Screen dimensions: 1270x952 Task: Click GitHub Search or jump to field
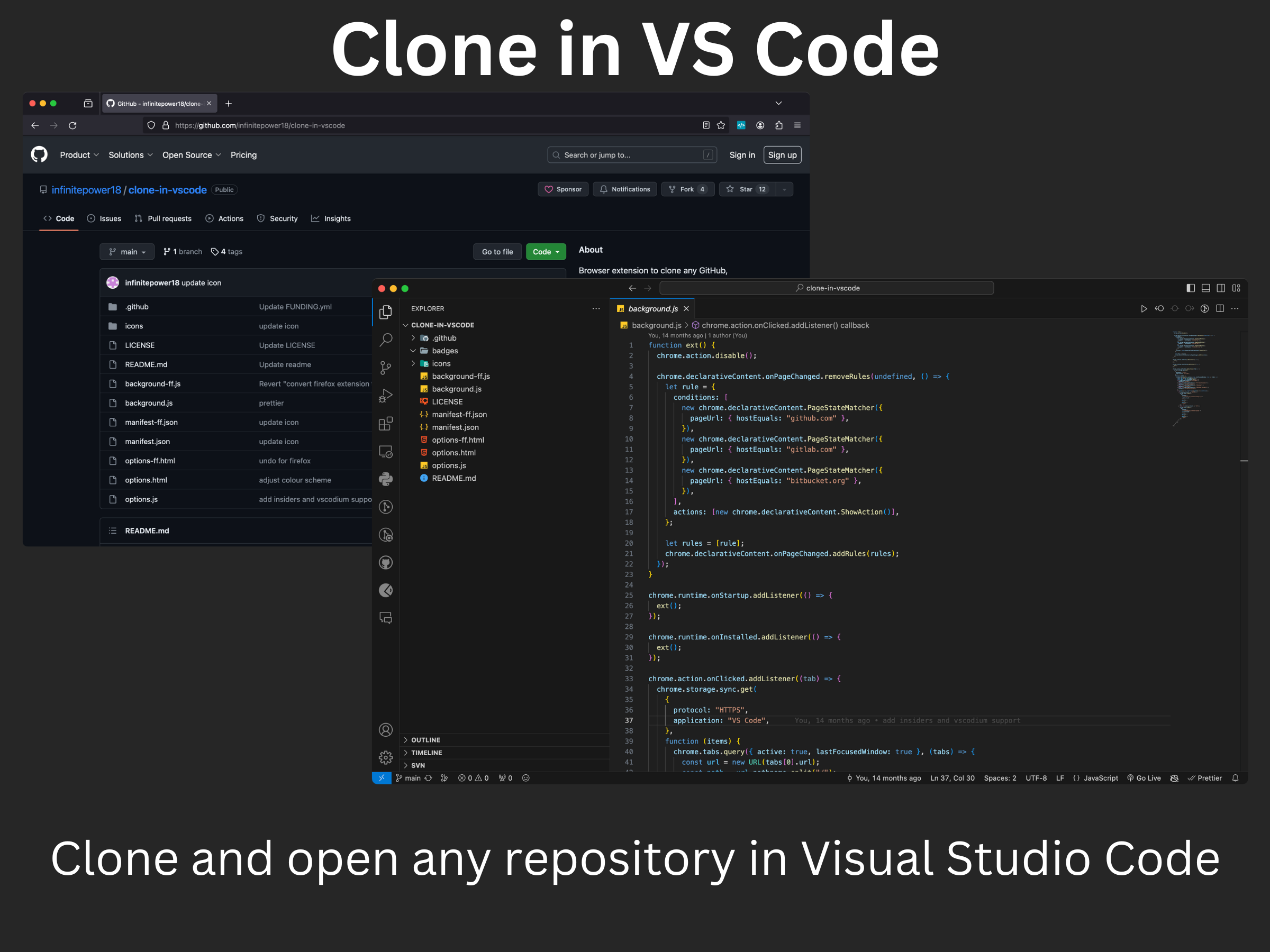pos(631,155)
